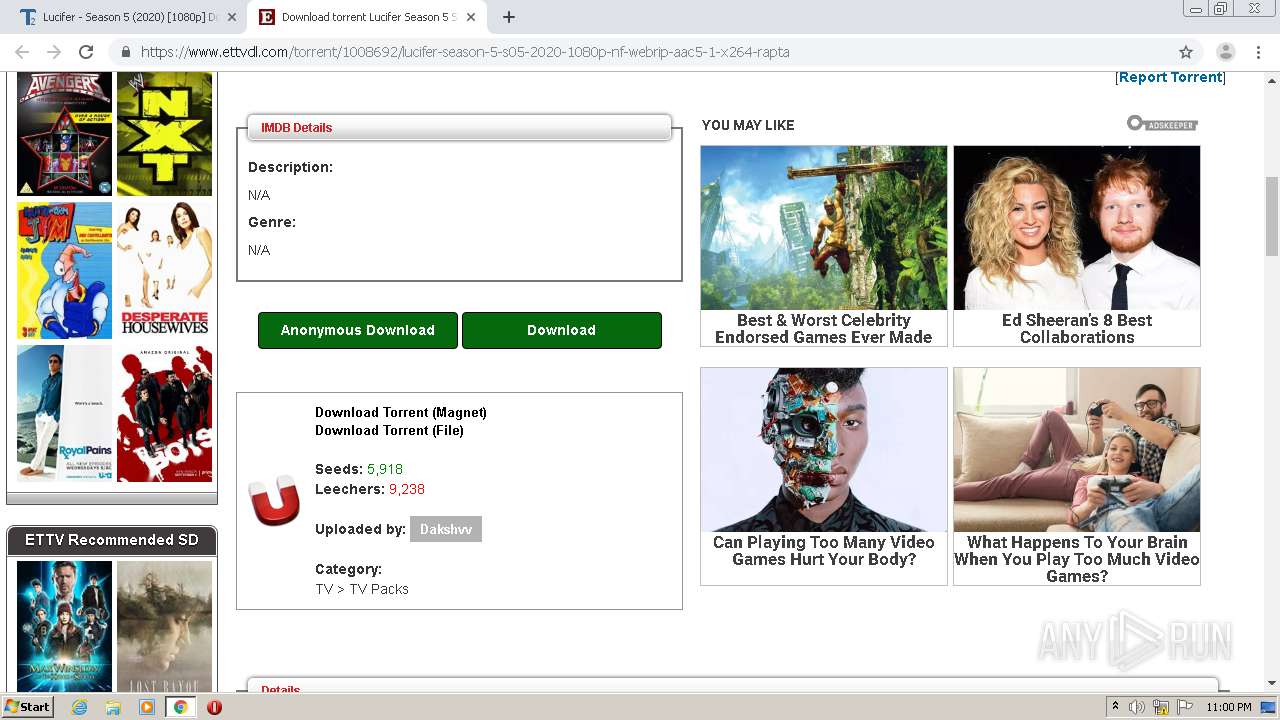Open Download Torrent (Magnet) link
The height and width of the screenshot is (720, 1280).
(401, 412)
